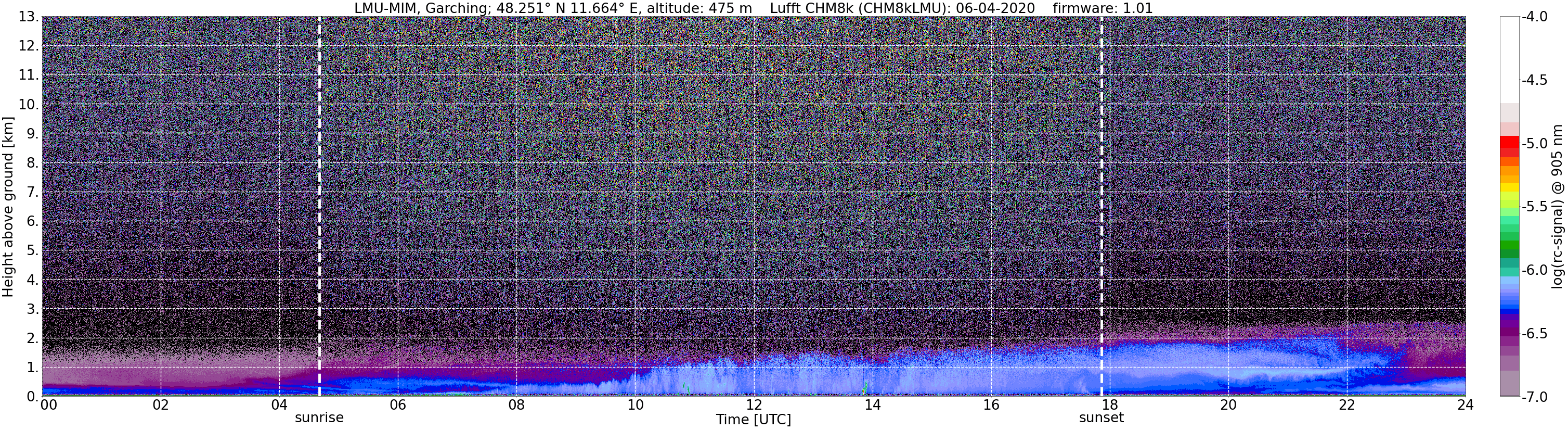Click the y-axis tick label '12.'
The width and height of the screenshot is (1568, 430).
tap(29, 46)
